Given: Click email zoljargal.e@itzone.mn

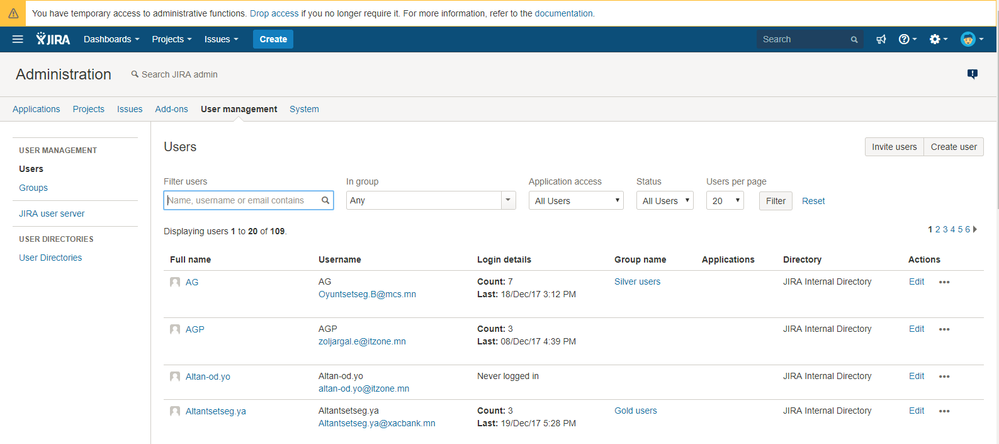Looking at the screenshot, I should (x=362, y=341).
